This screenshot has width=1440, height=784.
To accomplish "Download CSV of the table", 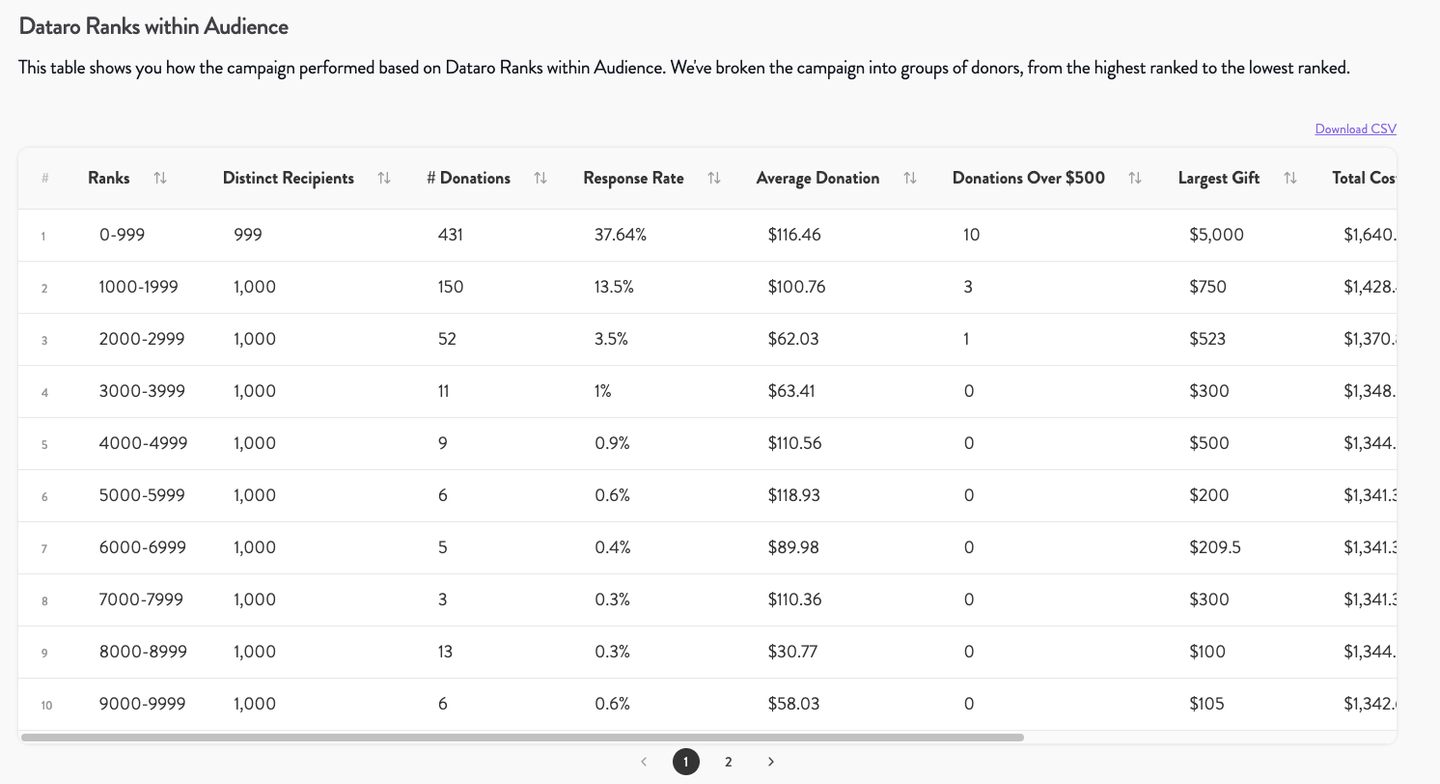I will (x=1355, y=129).
